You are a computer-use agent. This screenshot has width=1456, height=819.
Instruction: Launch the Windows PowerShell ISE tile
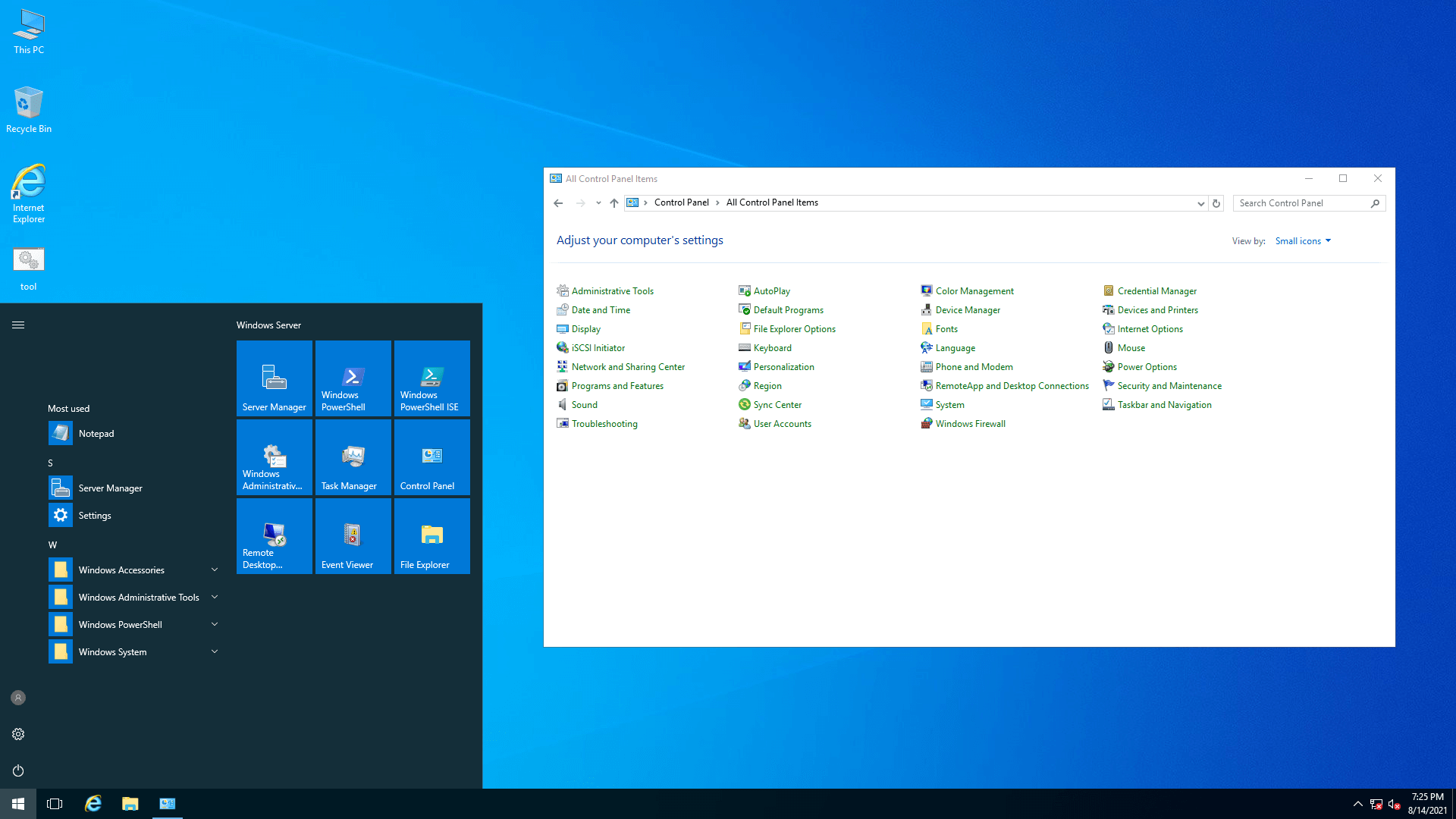tap(431, 378)
